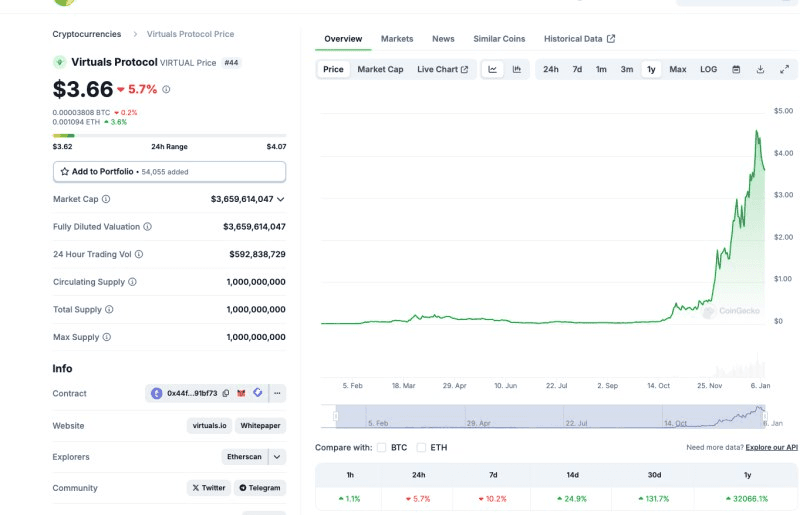Viewport: 800px width, 515px height.
Task: Click right handle of chart range navigator
Action: tap(764, 416)
